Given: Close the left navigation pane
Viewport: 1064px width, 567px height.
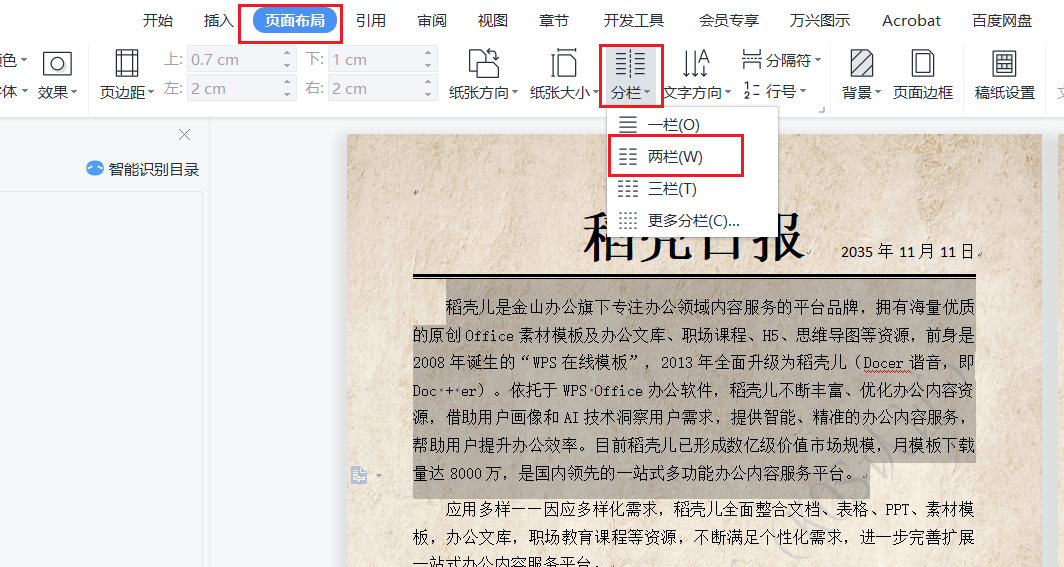Looking at the screenshot, I should click(184, 135).
